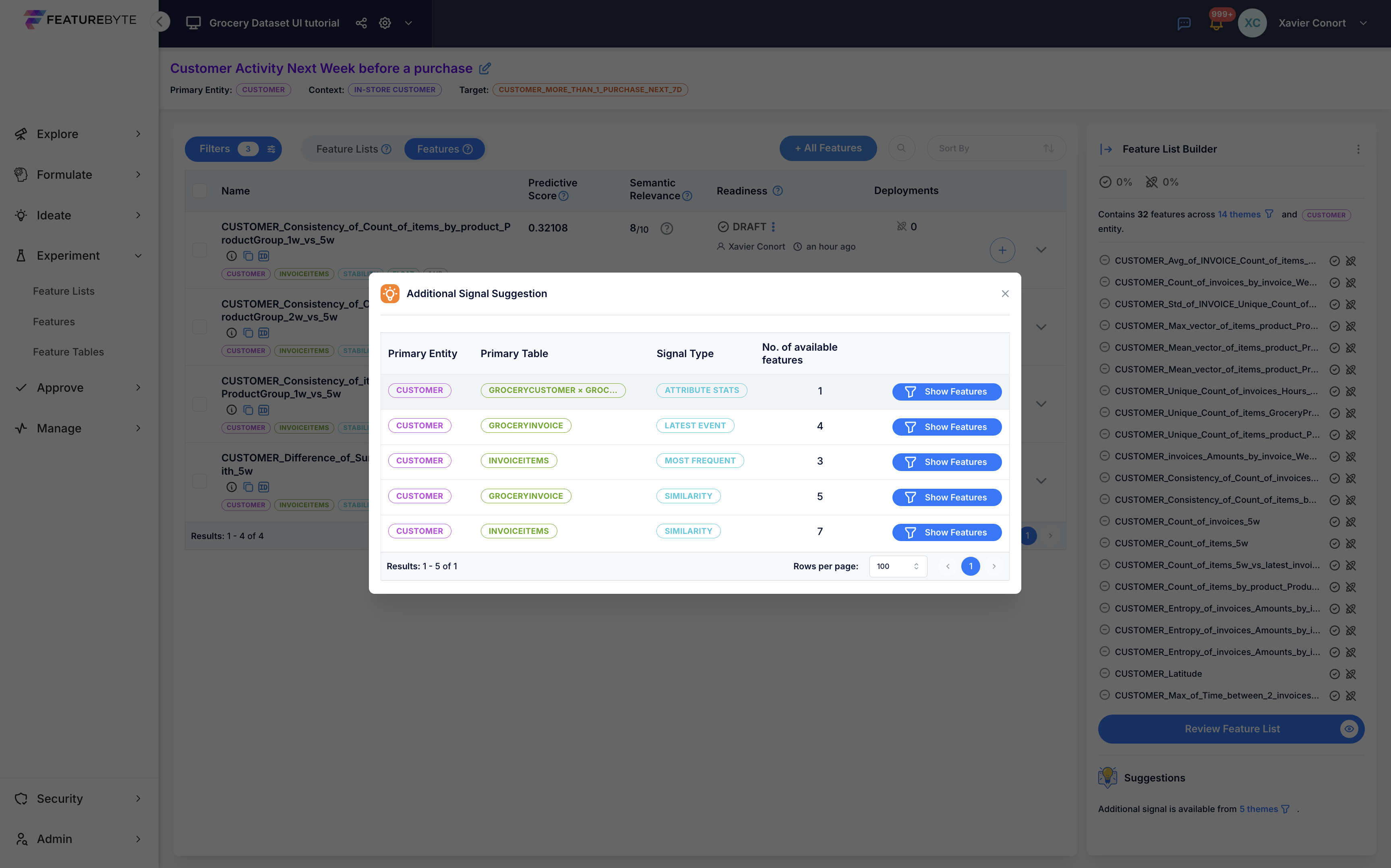The image size is (1391, 868).
Task: Open settings gear next to tutorial name
Action: tap(385, 23)
